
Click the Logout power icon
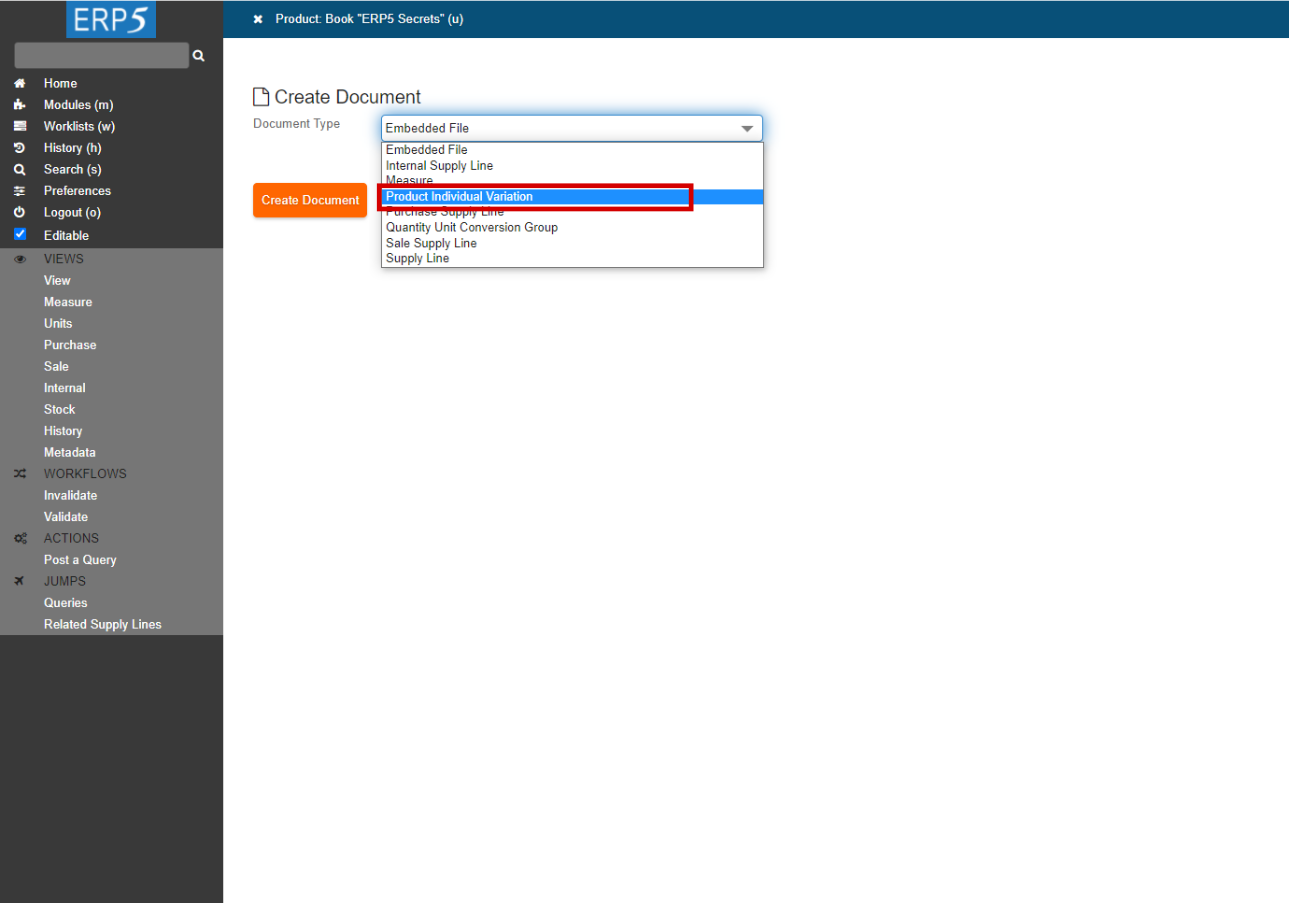[x=19, y=213]
